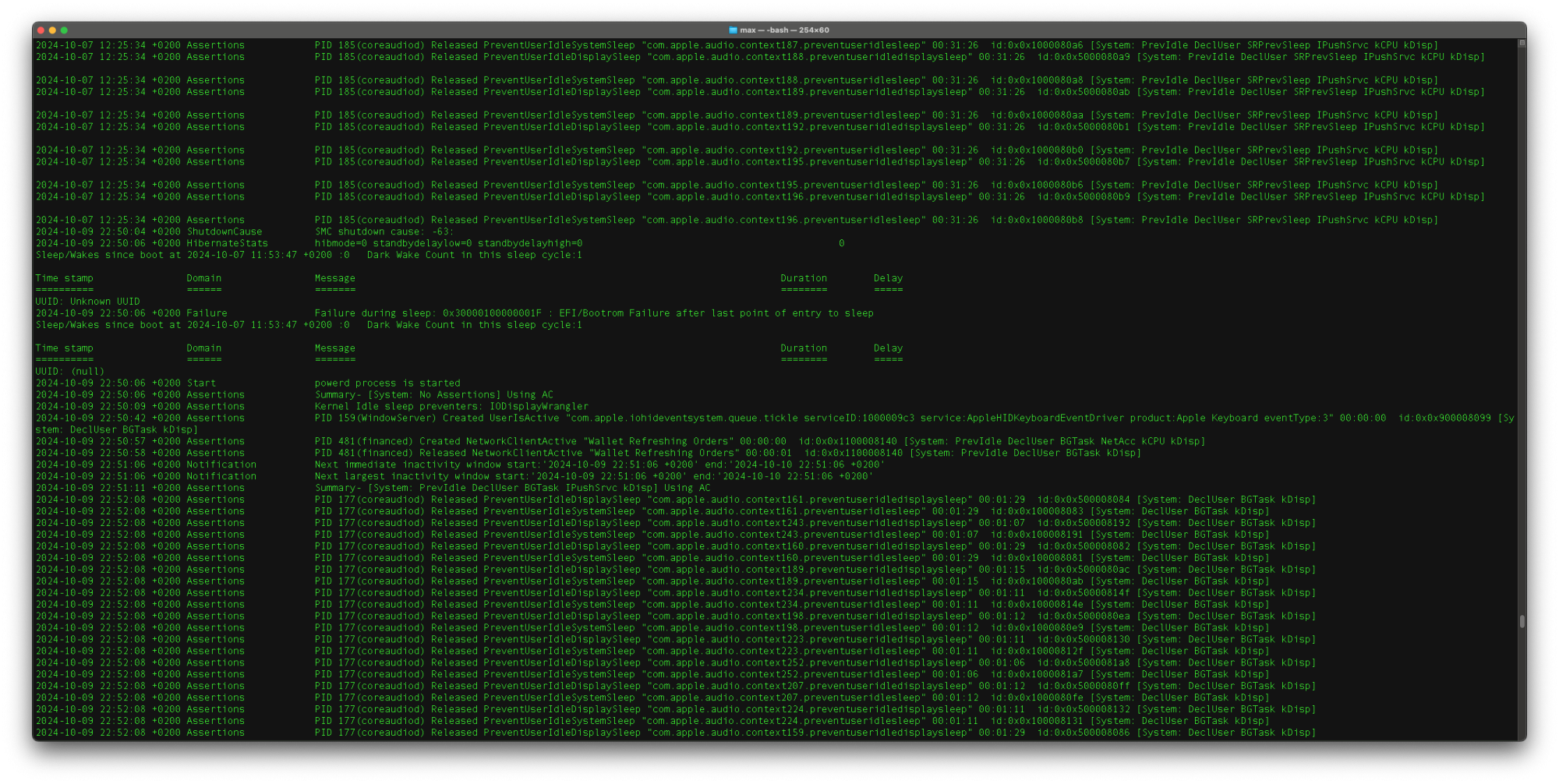The image size is (1559, 784).
Task: Click the 'ShutdownCause' domain entry
Action: click(224, 231)
